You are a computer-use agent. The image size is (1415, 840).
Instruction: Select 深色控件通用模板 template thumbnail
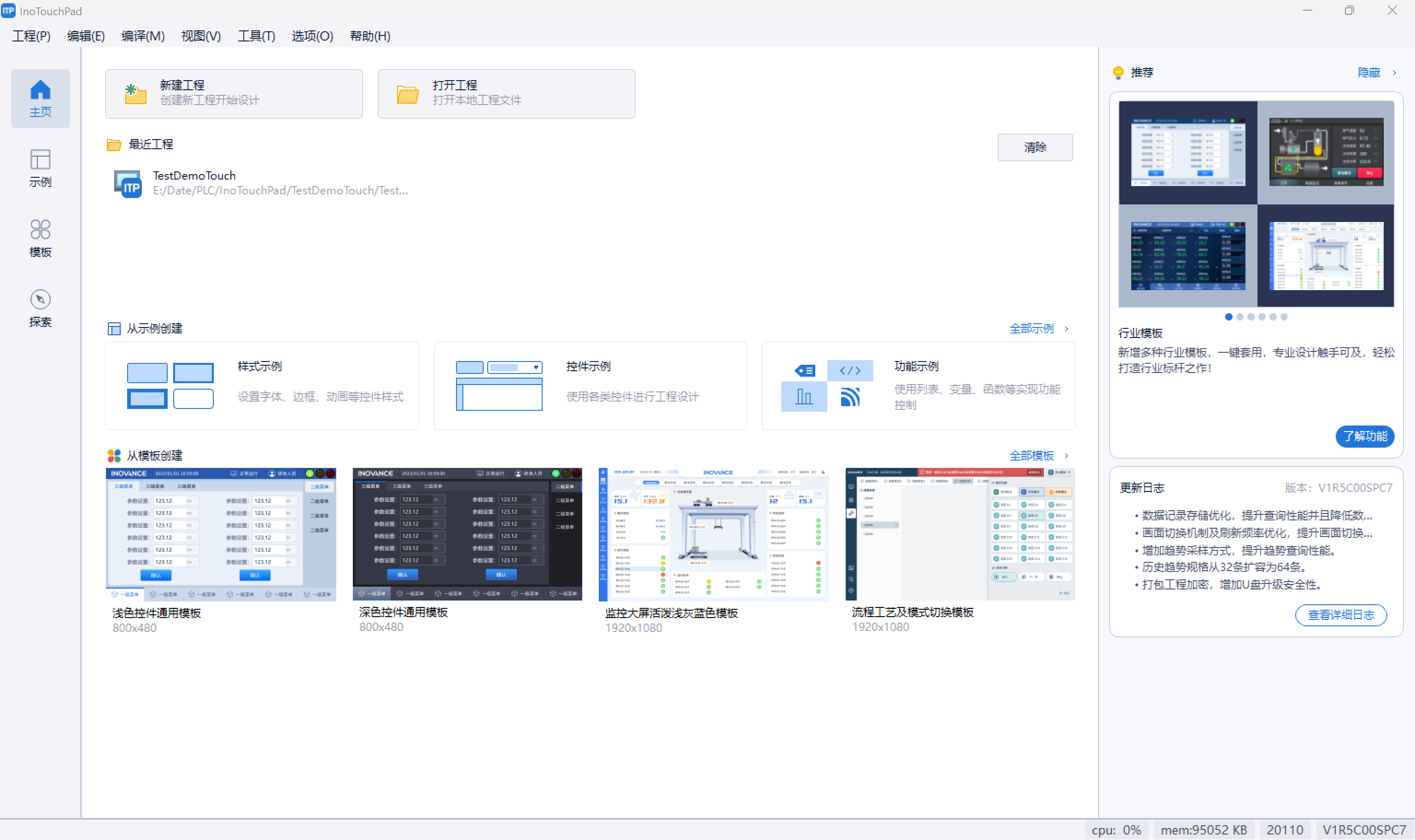tap(467, 534)
